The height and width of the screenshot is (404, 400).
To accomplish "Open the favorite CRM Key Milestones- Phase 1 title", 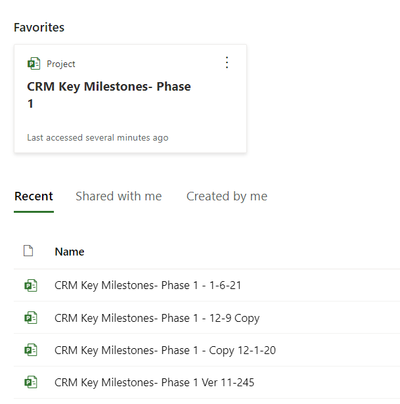I will pos(109,95).
